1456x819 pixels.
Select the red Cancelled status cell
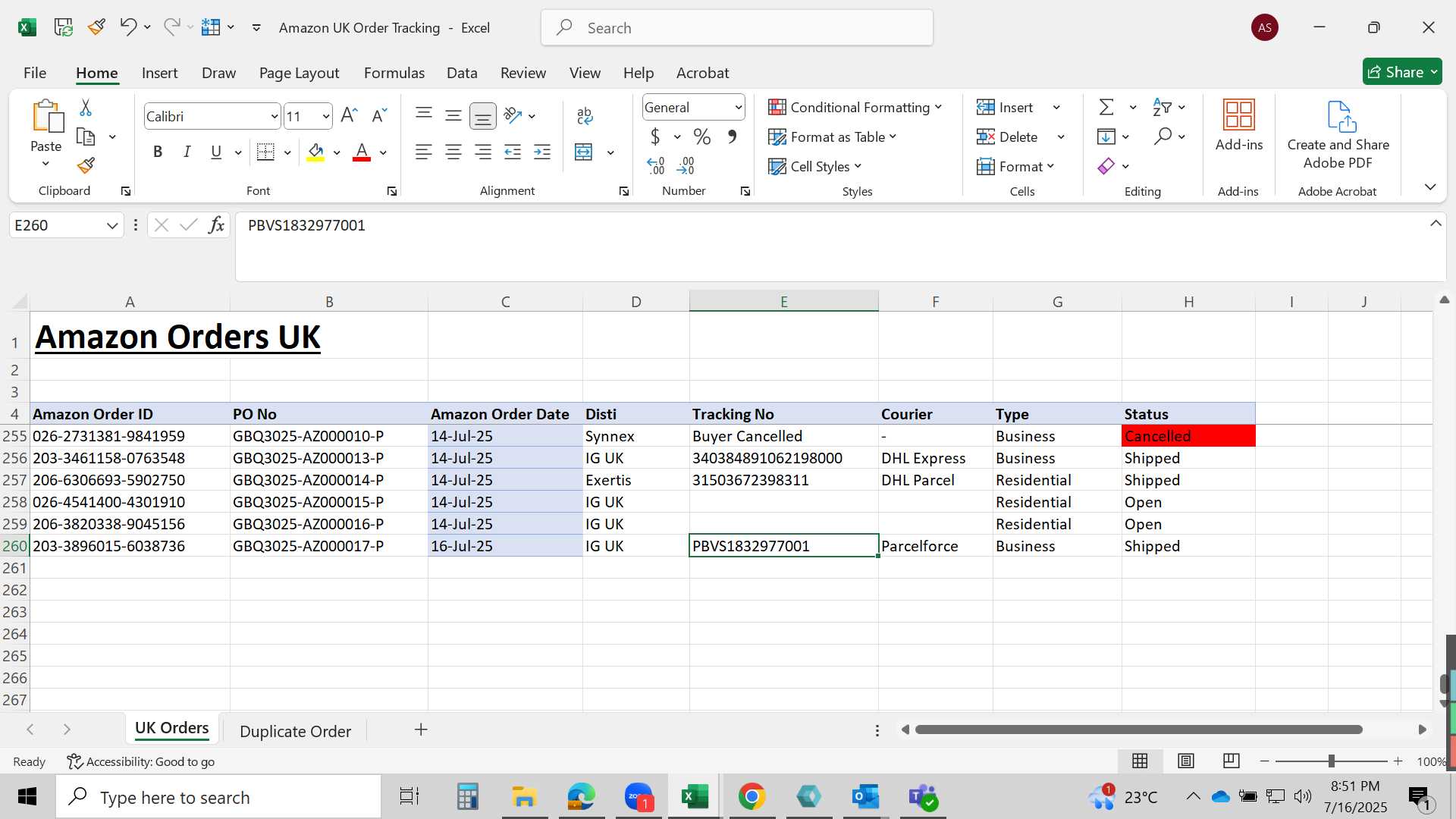pyautogui.click(x=1188, y=436)
